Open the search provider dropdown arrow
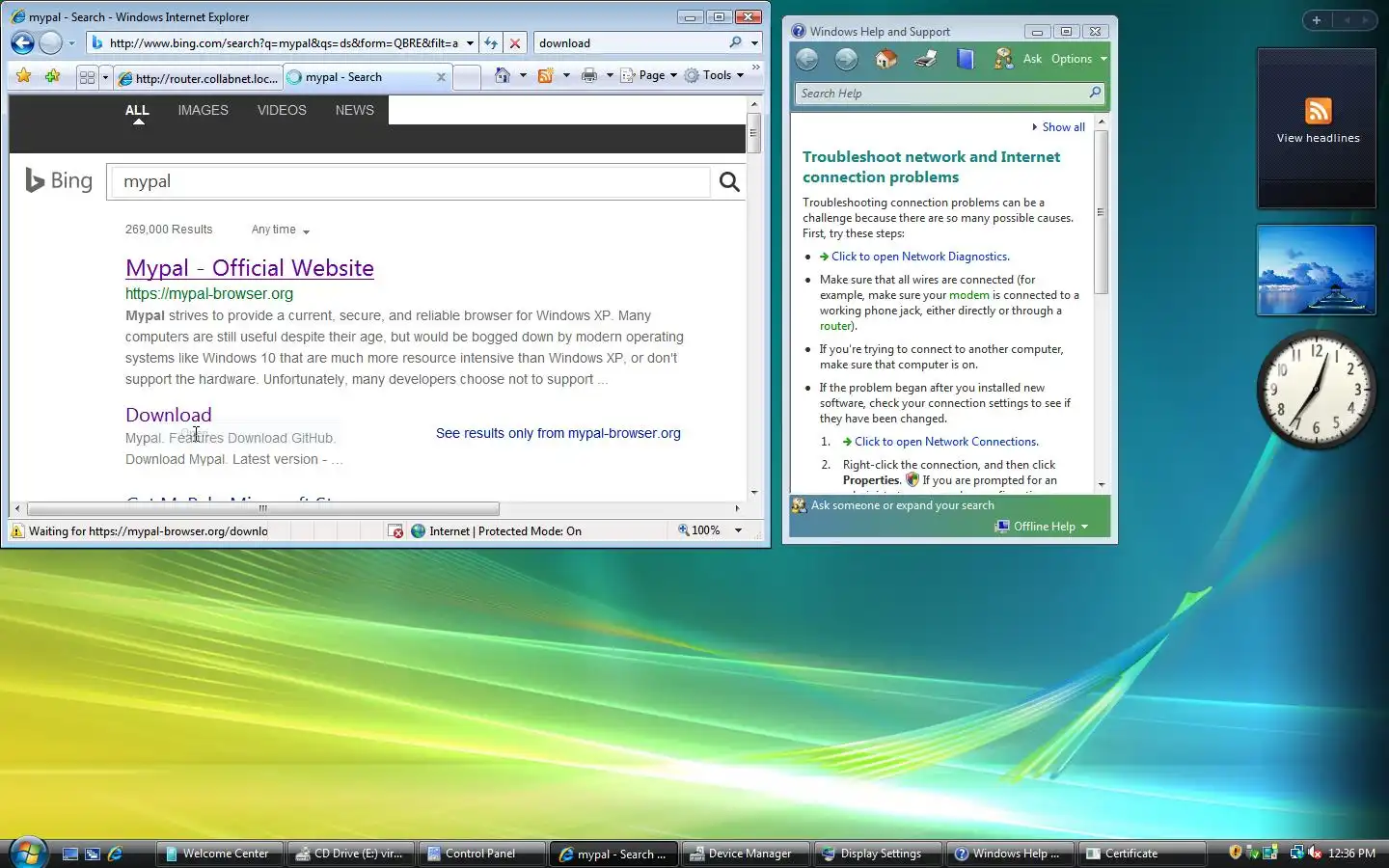 click(754, 43)
